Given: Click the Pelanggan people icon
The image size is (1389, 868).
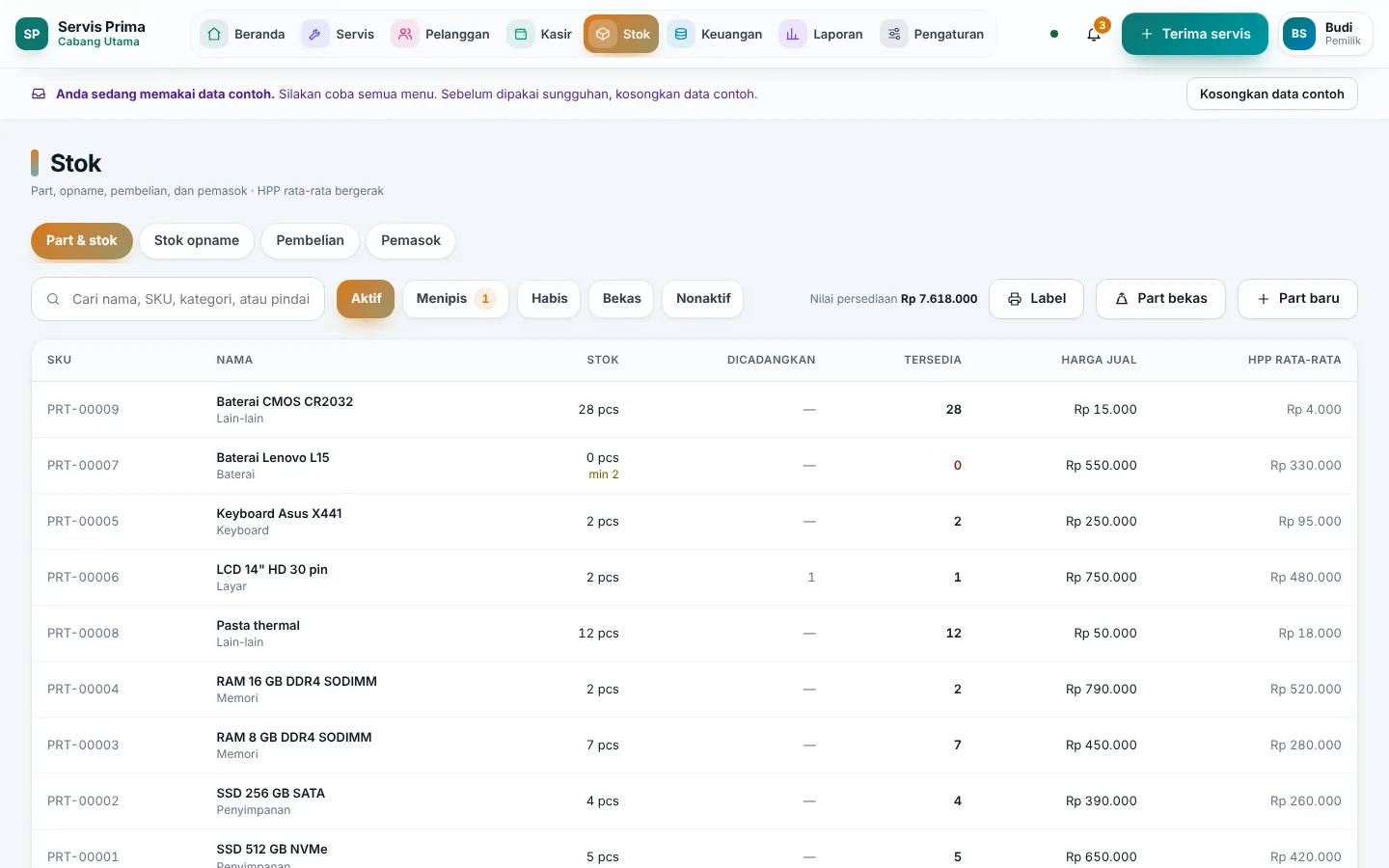Looking at the screenshot, I should click(x=405, y=34).
